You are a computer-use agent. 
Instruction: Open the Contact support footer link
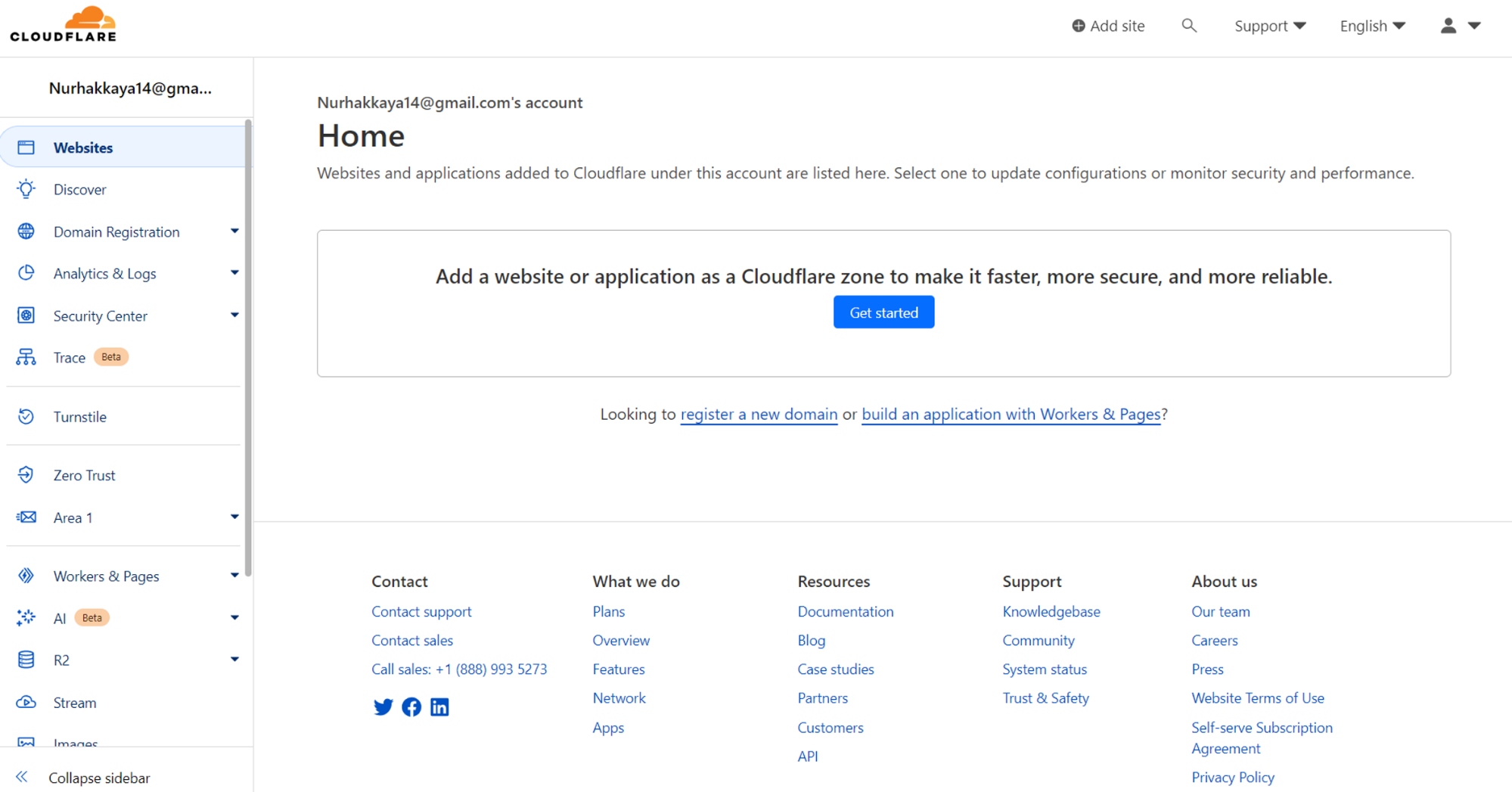click(421, 611)
